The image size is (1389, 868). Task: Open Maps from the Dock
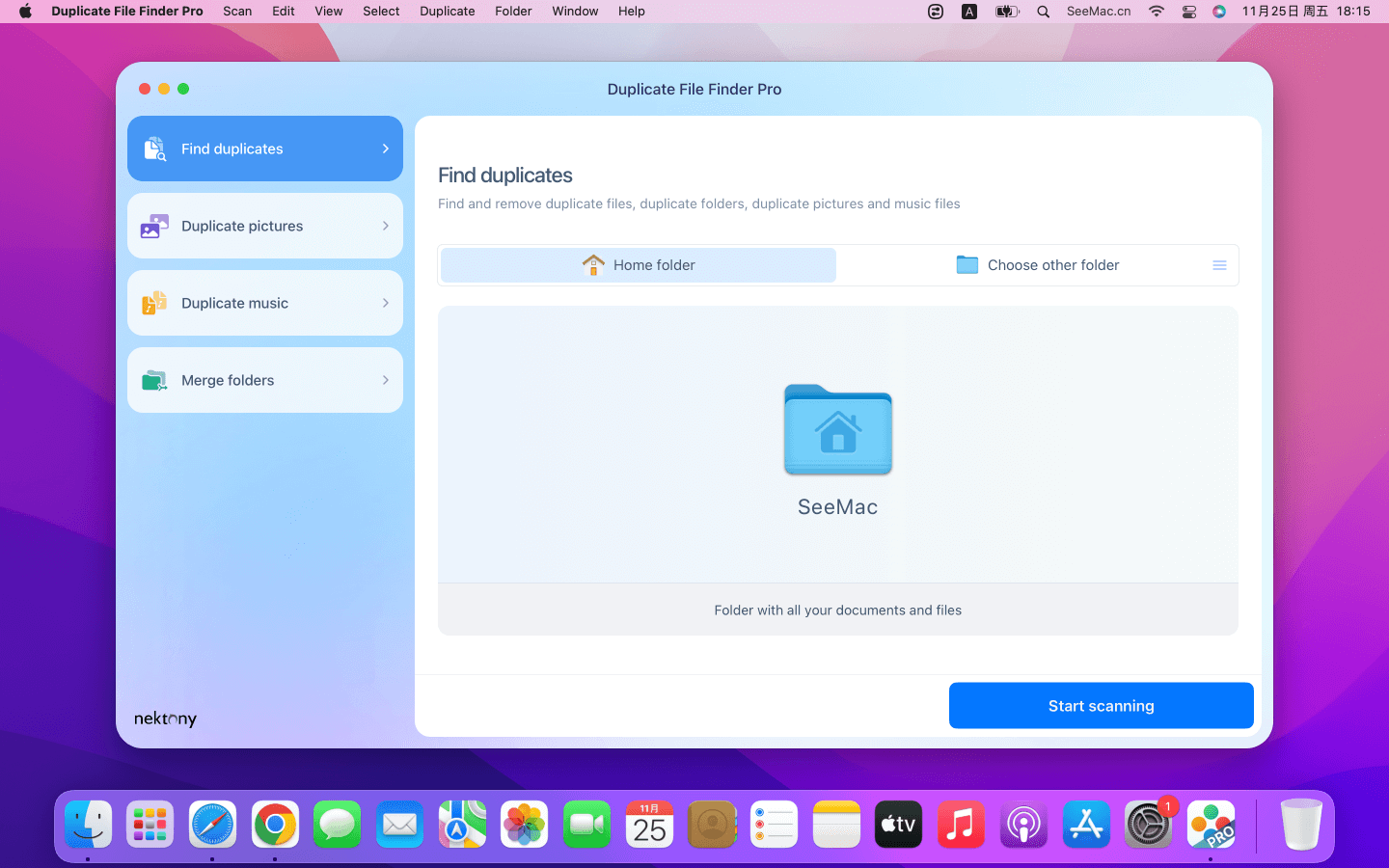[462, 825]
